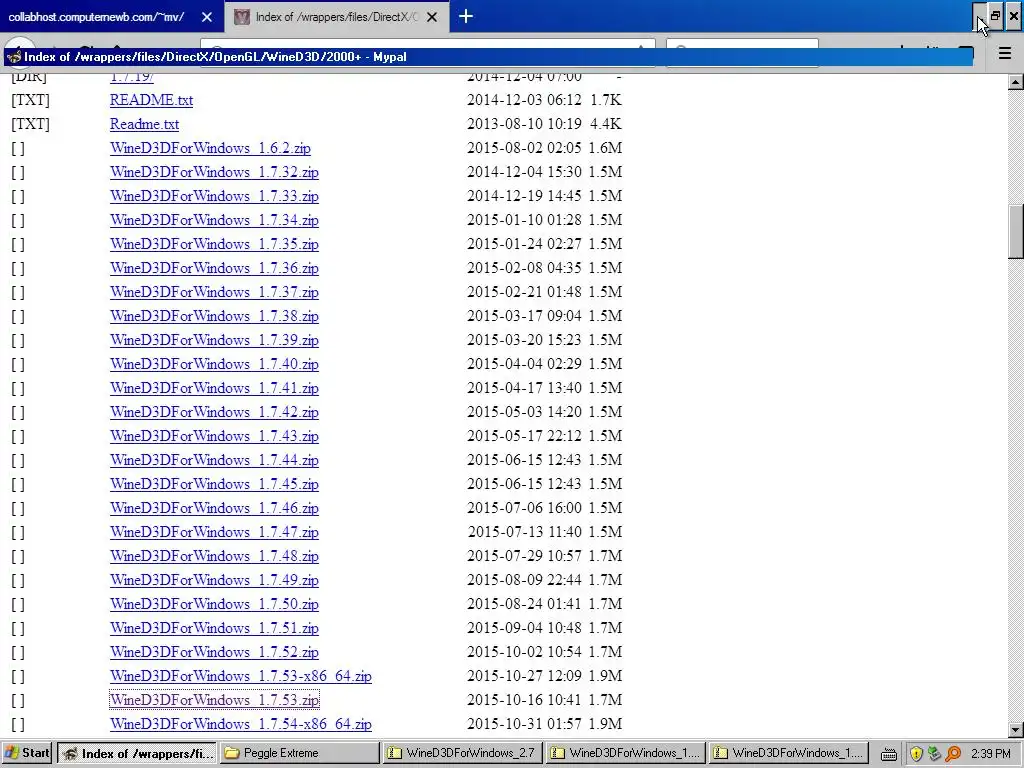Open WineD3DForWindows_1.7.51.zip
Screen dimensions: 1024x768
[x=214, y=628]
